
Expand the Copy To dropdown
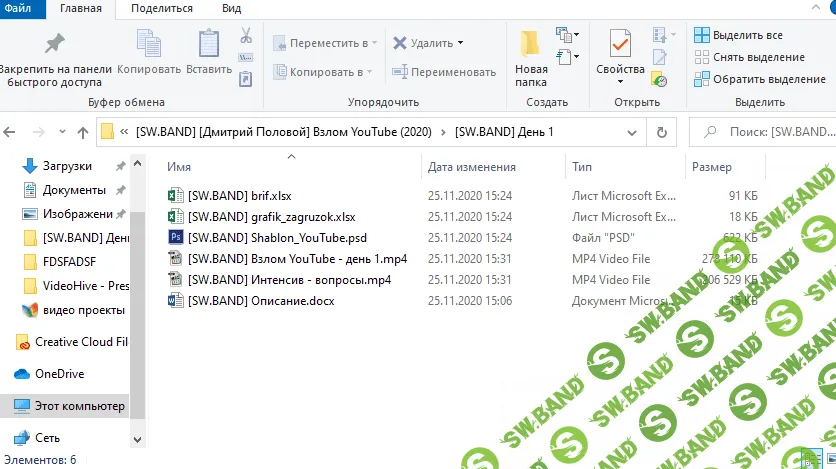pyautogui.click(x=322, y=72)
